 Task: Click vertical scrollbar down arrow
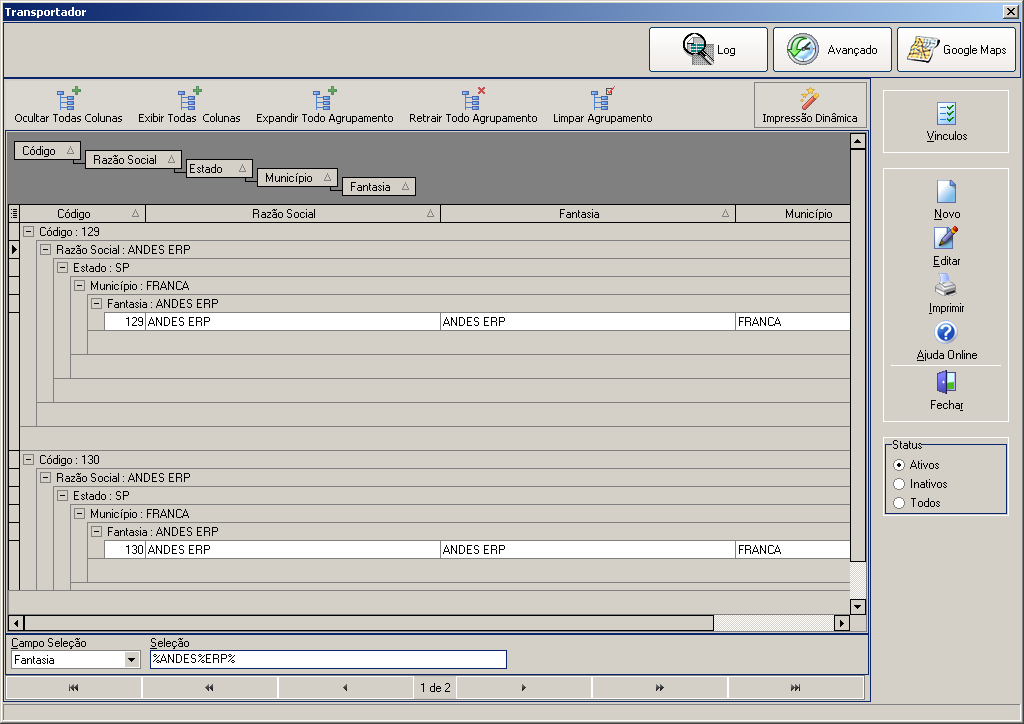857,607
